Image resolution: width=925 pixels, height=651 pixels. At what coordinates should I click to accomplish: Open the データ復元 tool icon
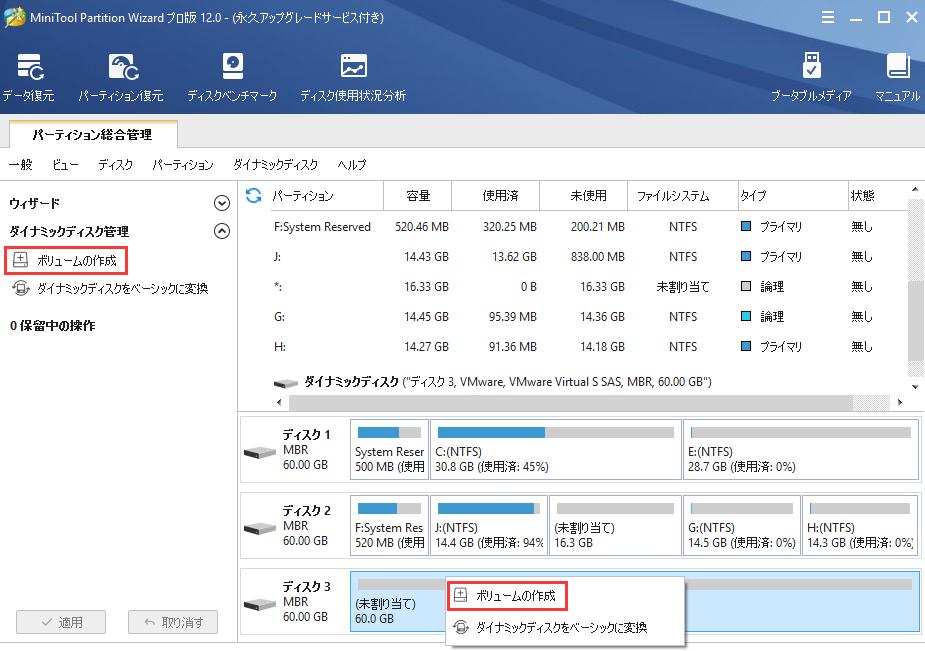click(28, 70)
